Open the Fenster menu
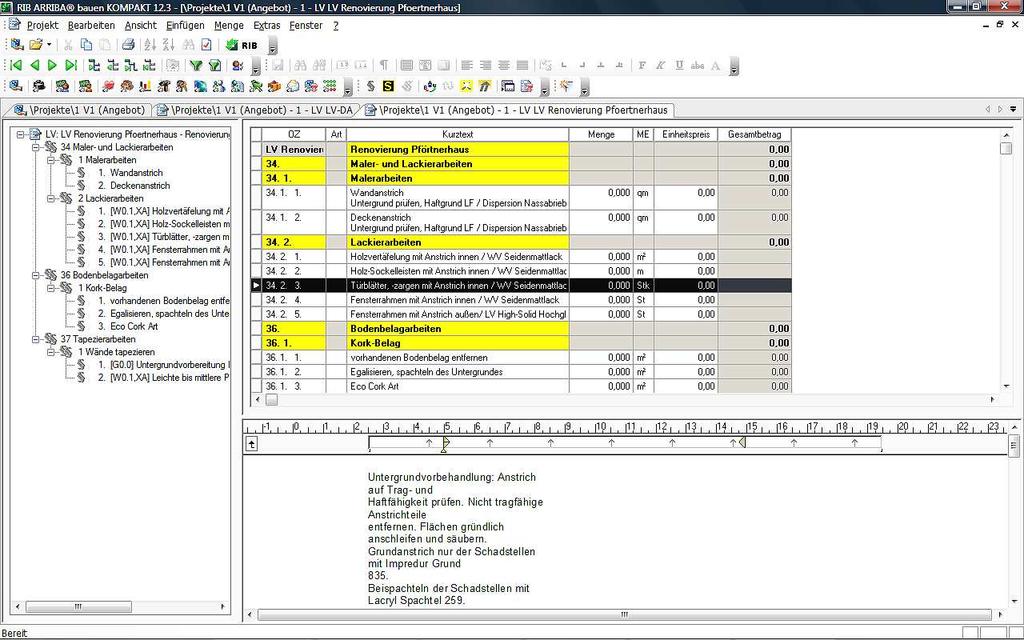 coord(306,25)
